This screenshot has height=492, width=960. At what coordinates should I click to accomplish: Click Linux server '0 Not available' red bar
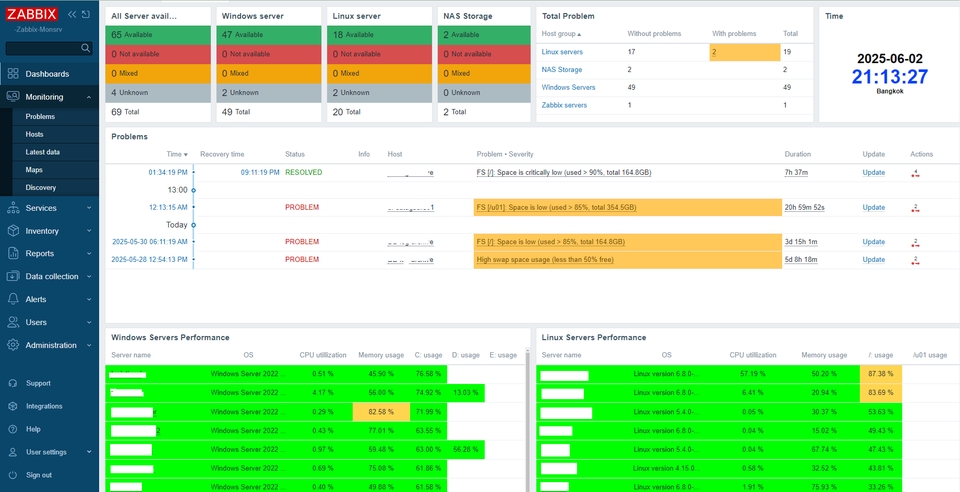click(380, 54)
